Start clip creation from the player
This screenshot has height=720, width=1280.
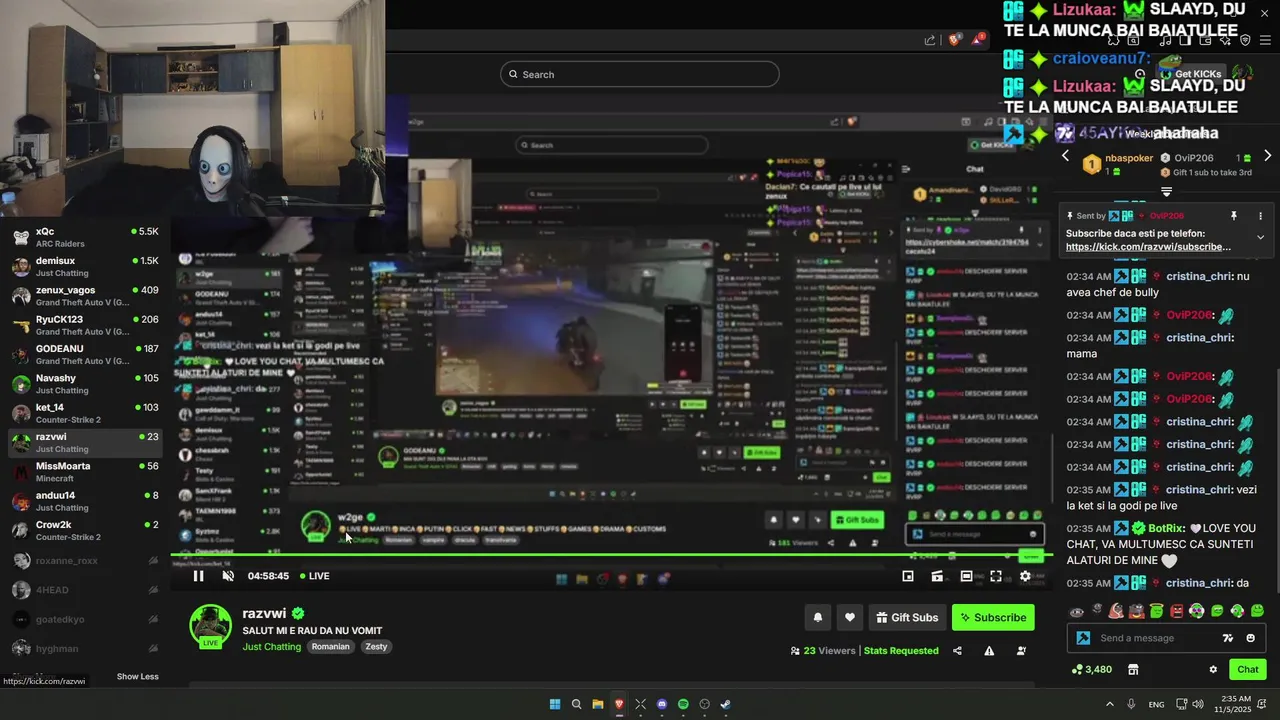pos(937,576)
